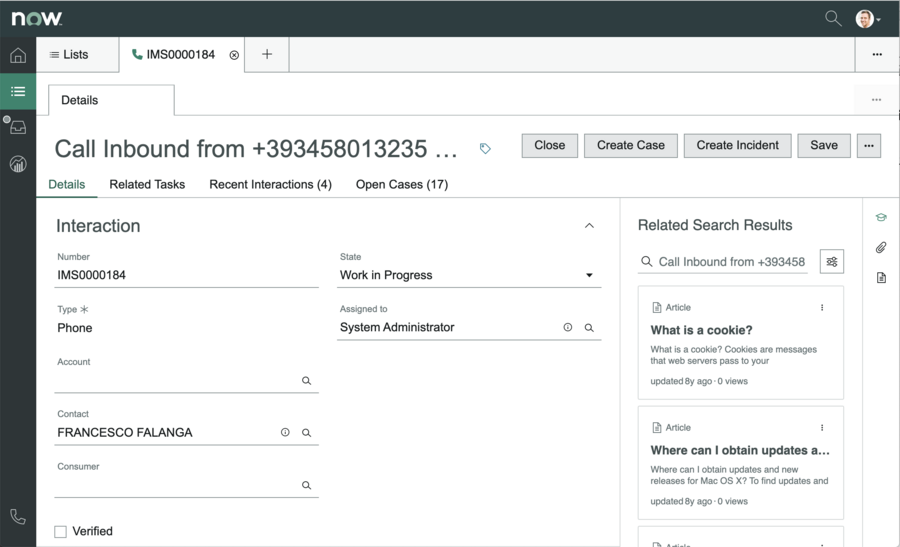Open lookup for Contact field
The width and height of the screenshot is (900, 547).
[307, 433]
